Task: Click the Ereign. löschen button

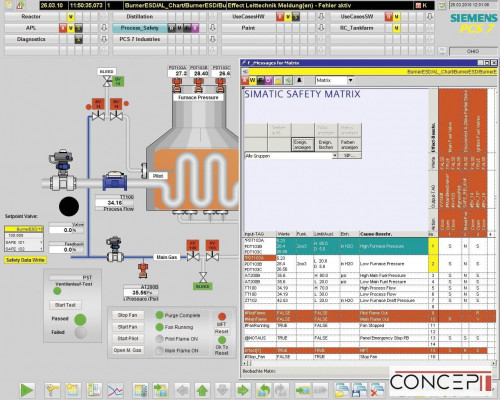Action: [326, 145]
